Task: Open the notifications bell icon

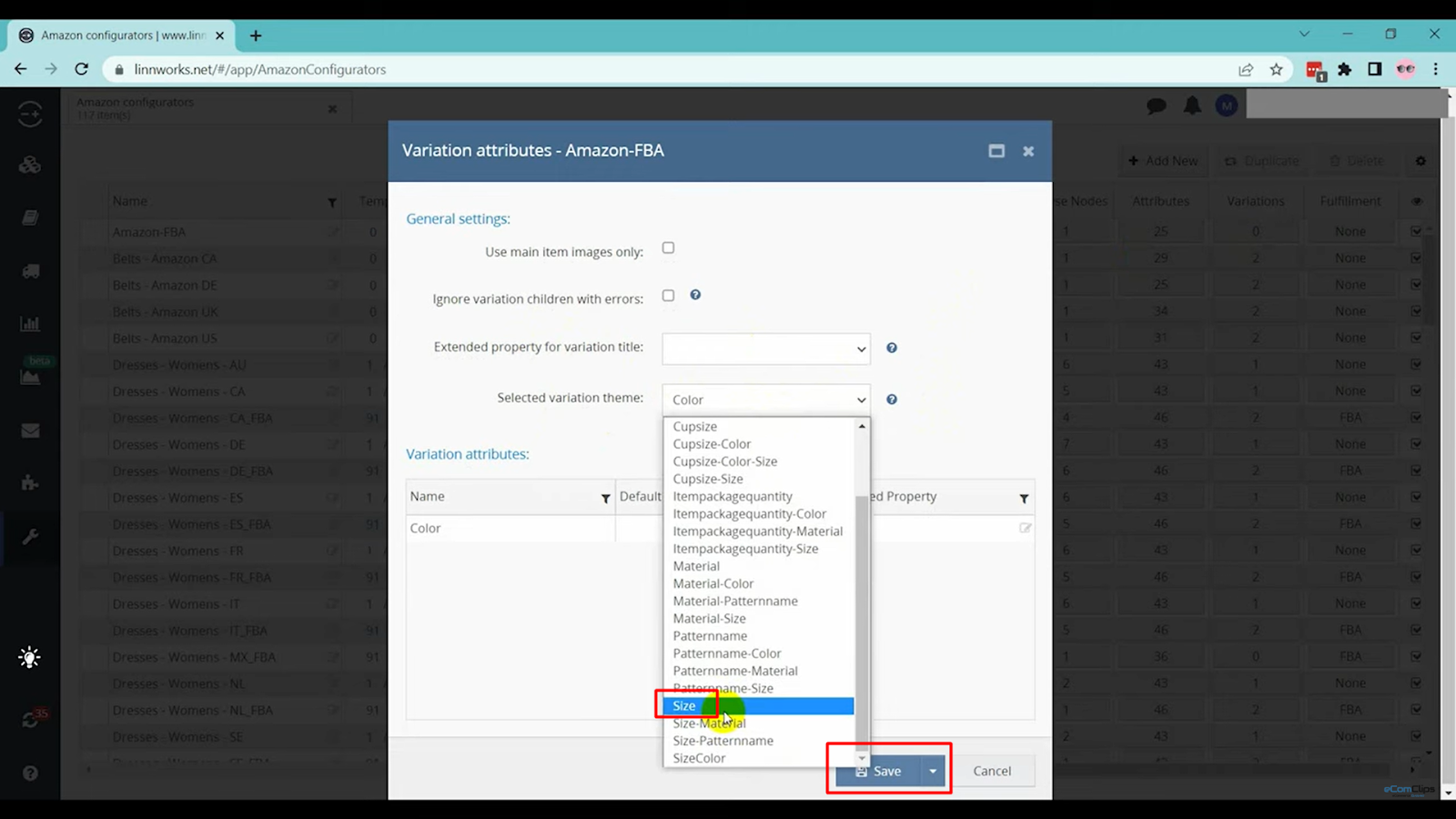Action: click(1192, 106)
